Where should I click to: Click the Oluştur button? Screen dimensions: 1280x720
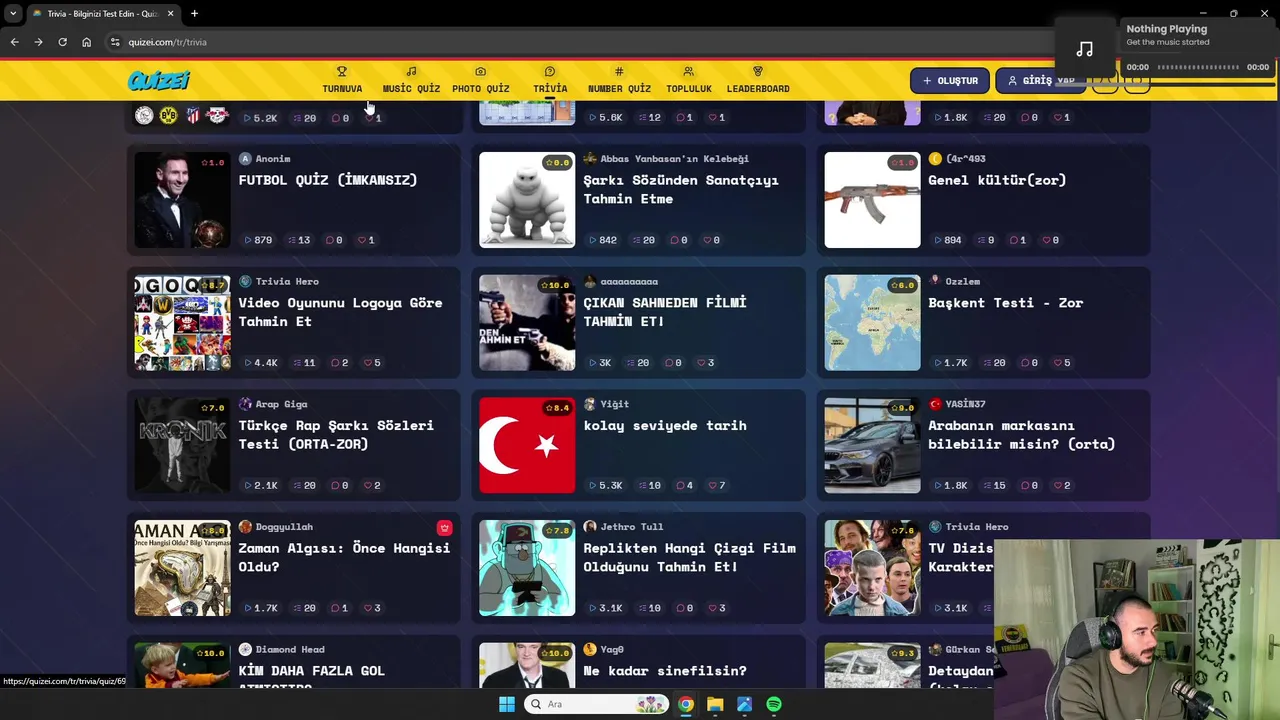[x=950, y=80]
